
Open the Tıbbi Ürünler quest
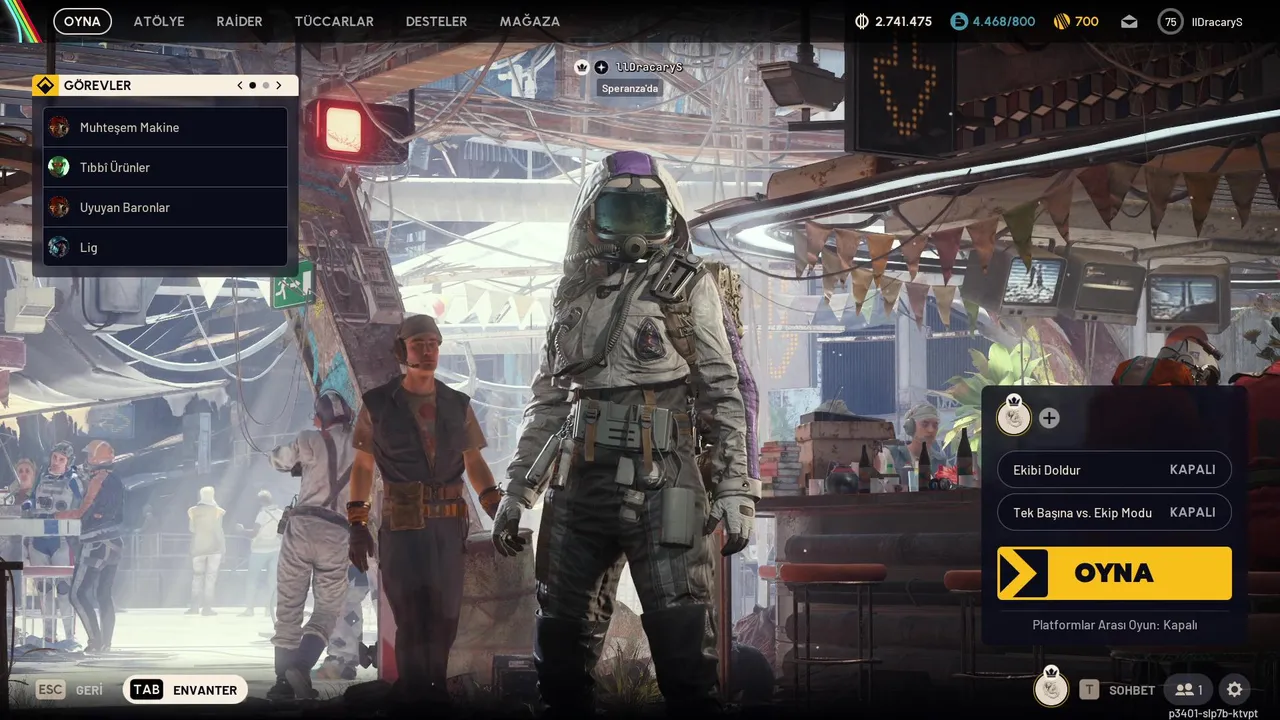[x=165, y=167]
